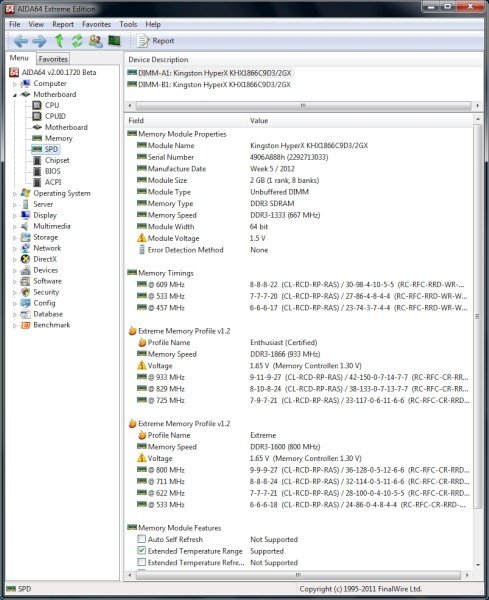Collapse the Motherboard tree node

(x=15, y=95)
